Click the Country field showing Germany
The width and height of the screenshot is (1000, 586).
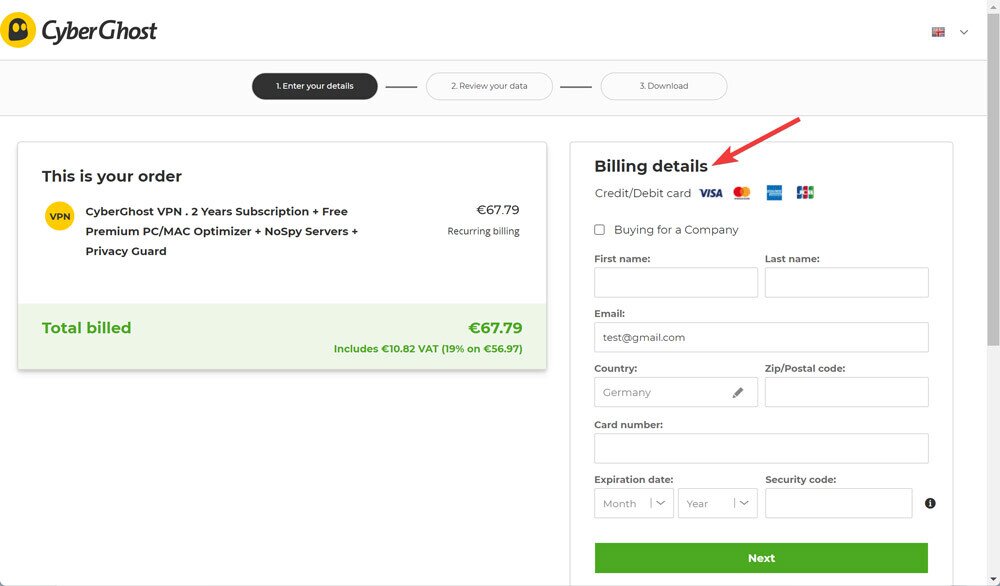[676, 392]
